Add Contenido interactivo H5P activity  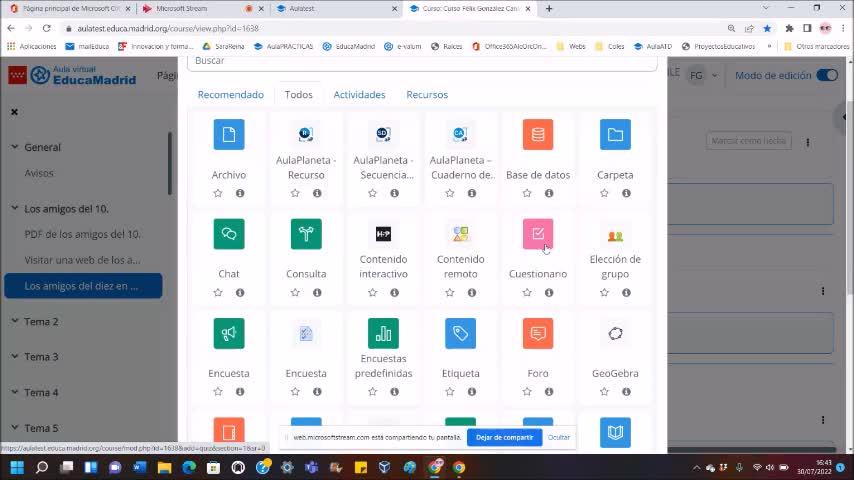click(383, 234)
